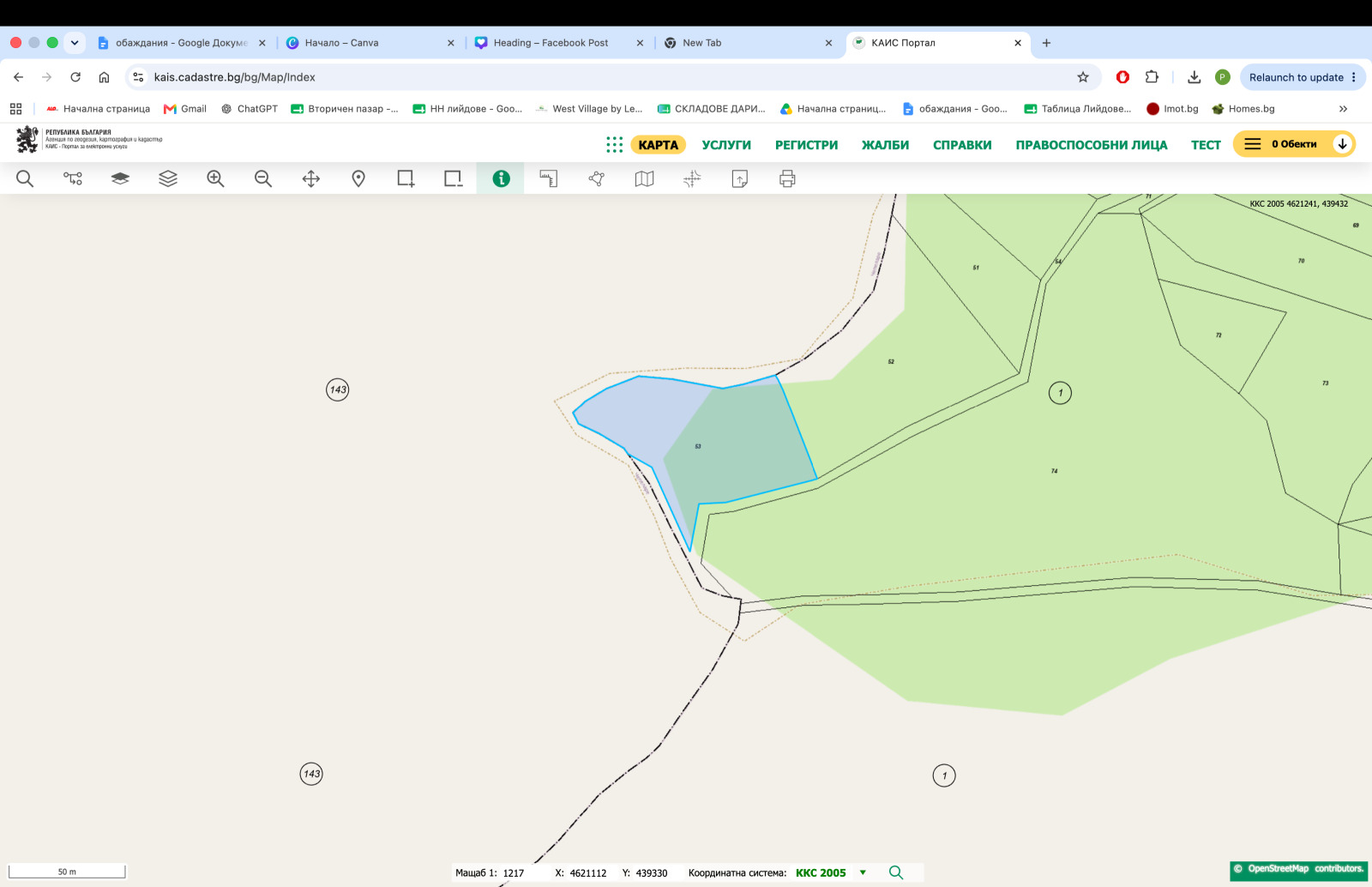The height and width of the screenshot is (887, 1372).
Task: Open the map search tool
Action: (x=25, y=178)
